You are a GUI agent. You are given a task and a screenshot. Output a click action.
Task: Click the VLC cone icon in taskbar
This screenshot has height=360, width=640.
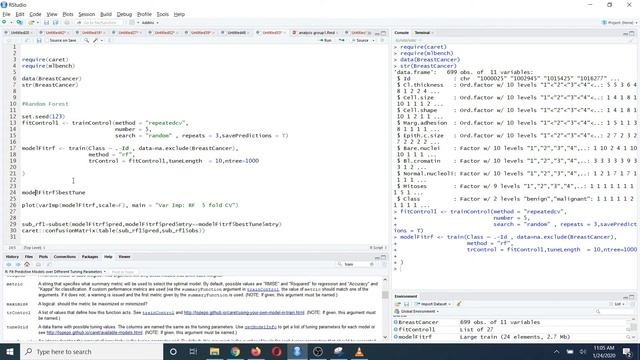(x=359, y=351)
